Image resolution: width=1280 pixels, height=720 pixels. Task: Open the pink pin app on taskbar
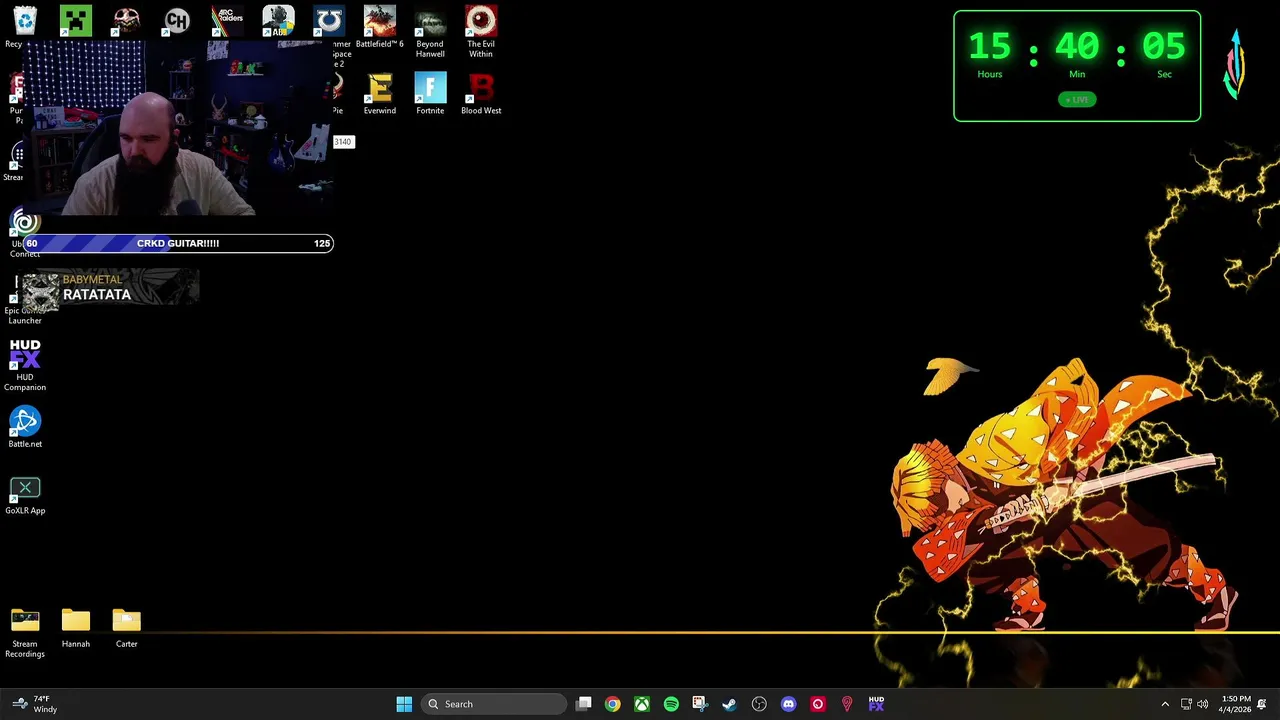847,704
